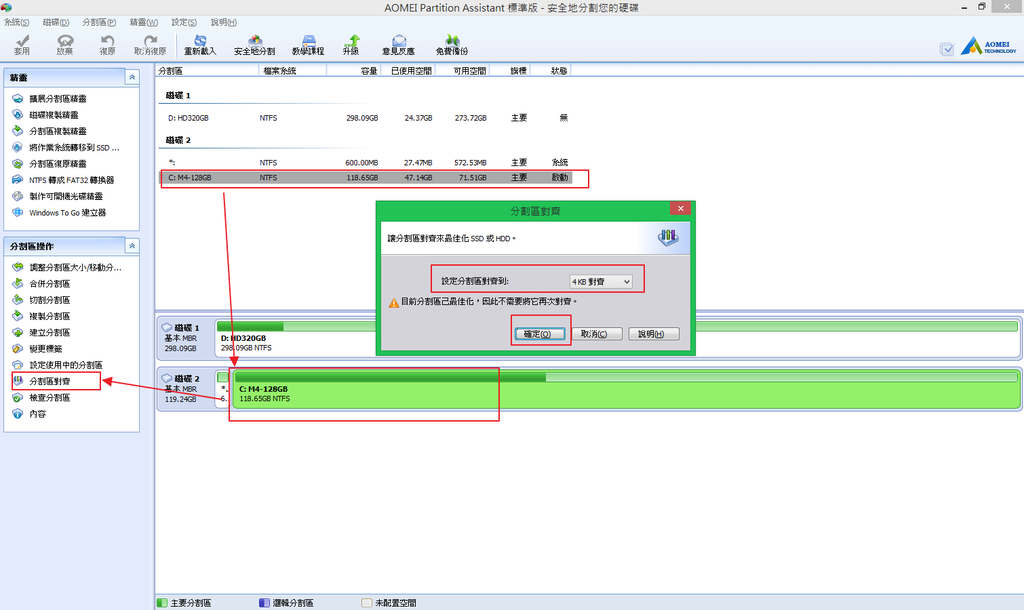Choose the 檢查分割區 operation icon
The image size is (1024, 610).
point(18,397)
